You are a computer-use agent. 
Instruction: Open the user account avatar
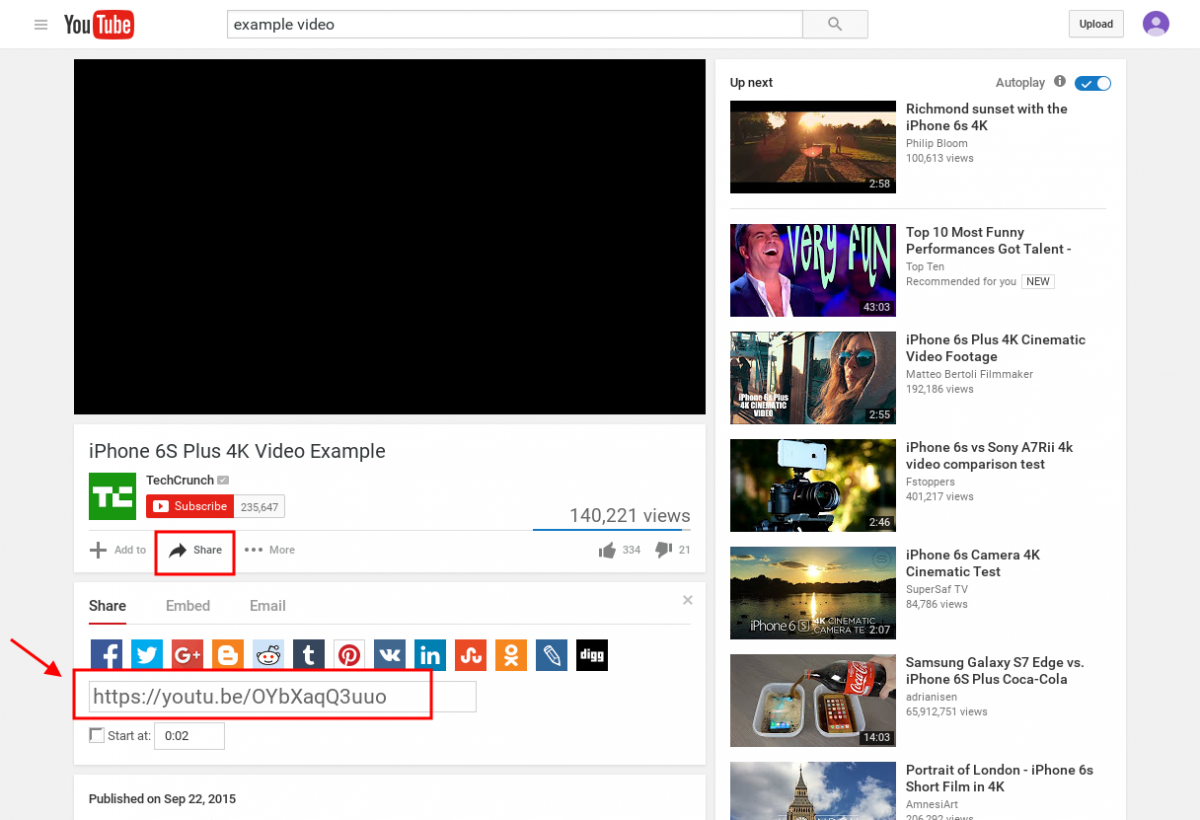coord(1156,24)
